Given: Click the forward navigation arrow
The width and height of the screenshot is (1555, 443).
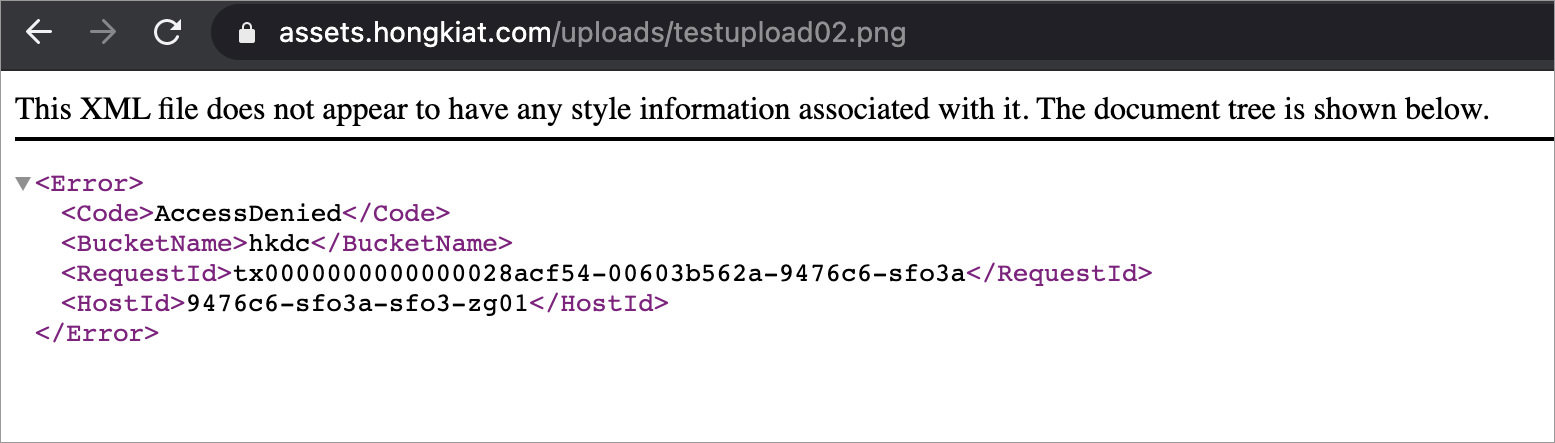Looking at the screenshot, I should 102,33.
